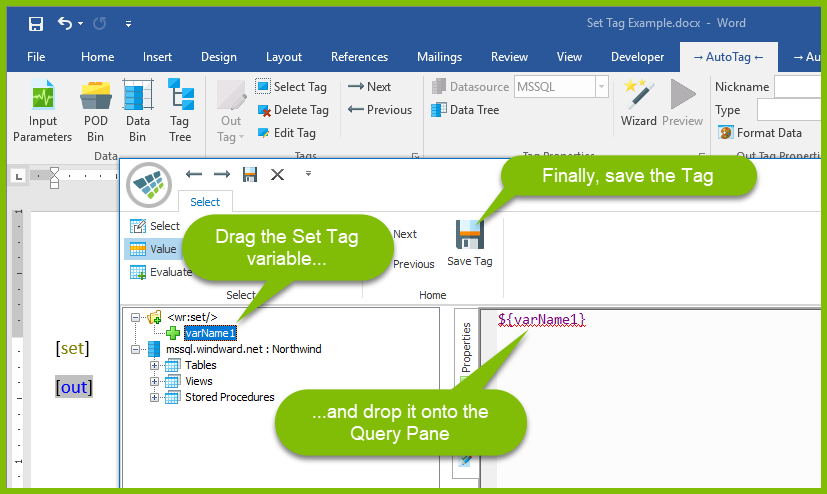The width and height of the screenshot is (827, 494).
Task: Click Previous in tag editor Home group
Action: click(414, 264)
